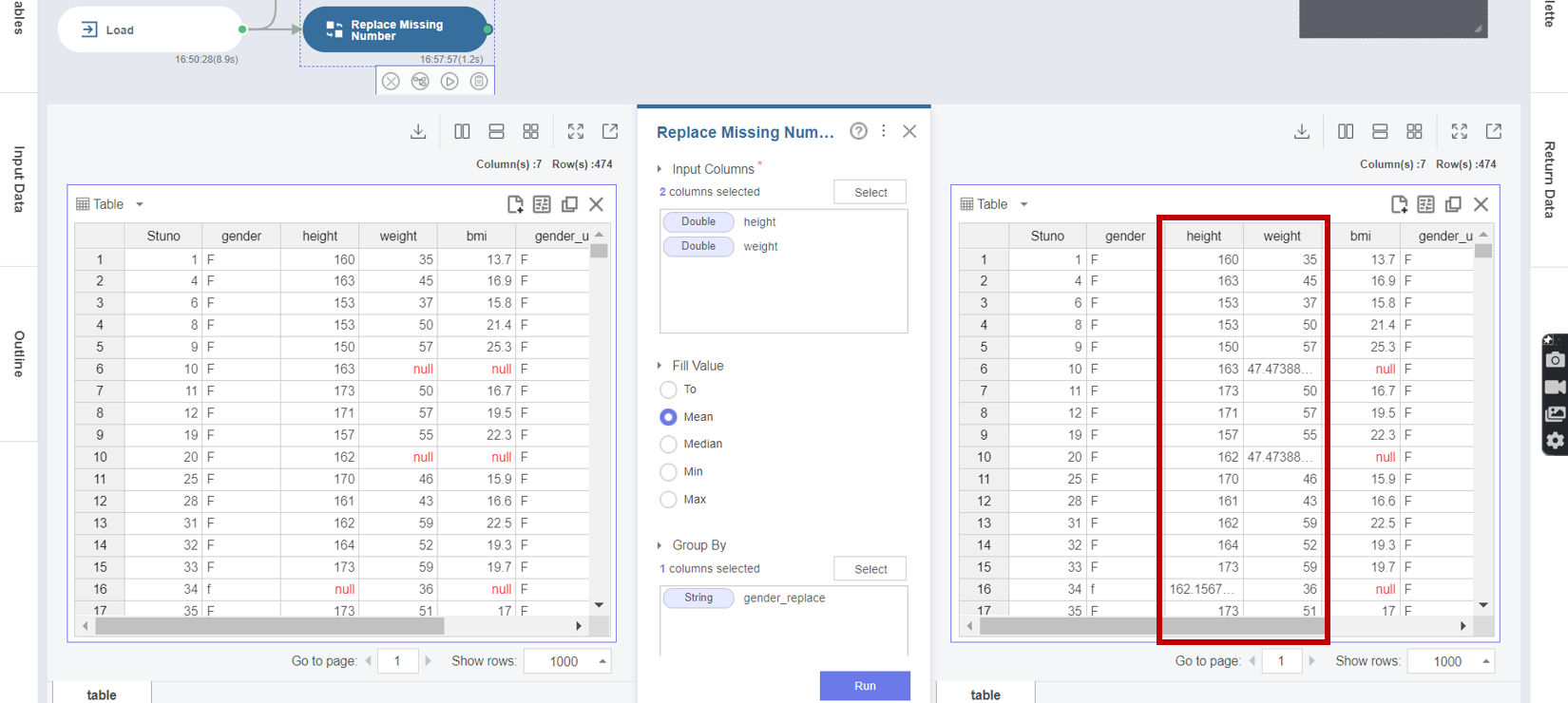The image size is (1568, 703).
Task: Download the output data via download icon
Action: pos(1302,131)
